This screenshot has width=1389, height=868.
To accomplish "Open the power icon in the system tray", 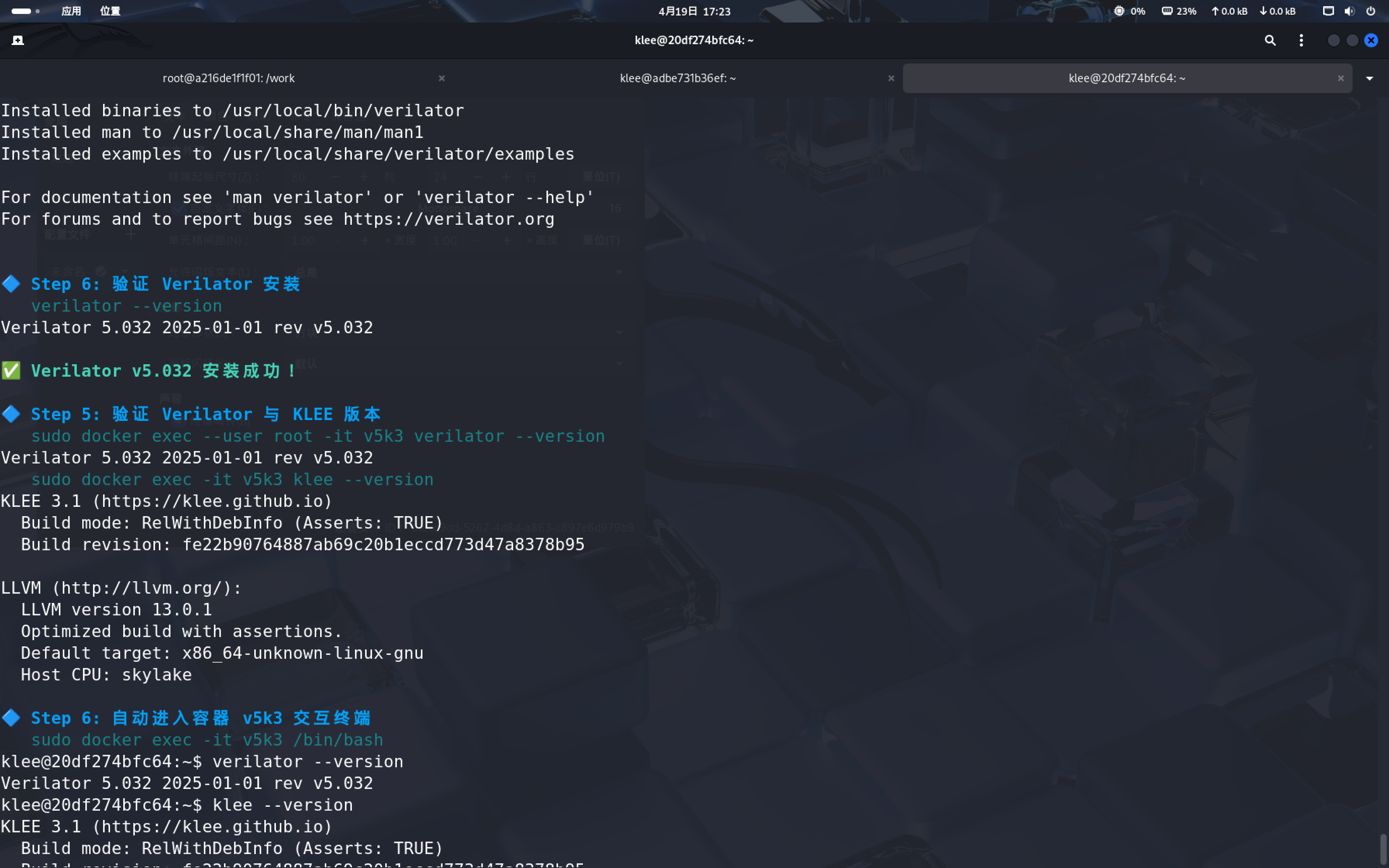I will (1371, 11).
